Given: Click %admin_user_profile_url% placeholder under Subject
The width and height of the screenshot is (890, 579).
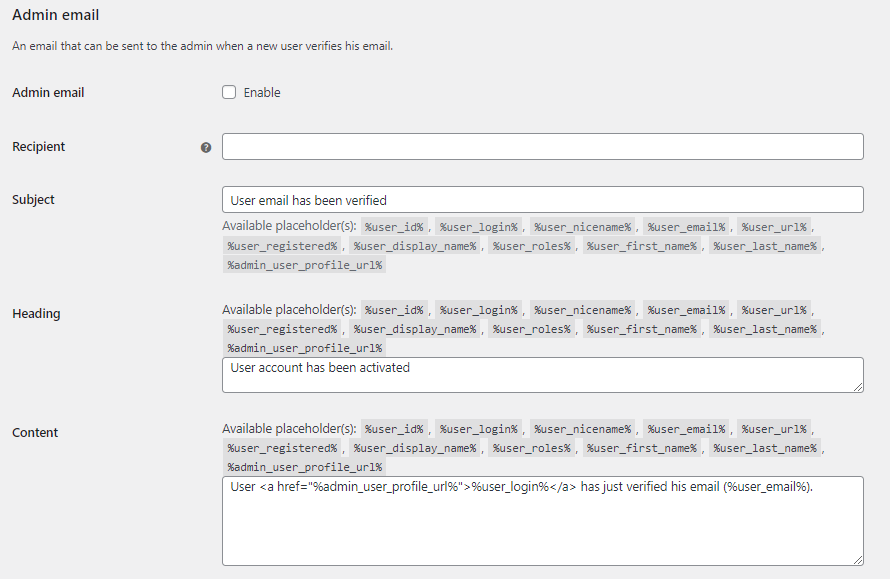Looking at the screenshot, I should 305,265.
